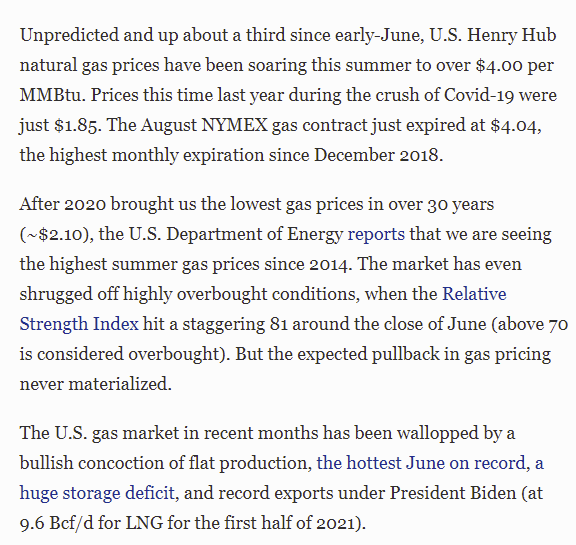Click the "Relative" link word
The image size is (576, 545).
(474, 294)
